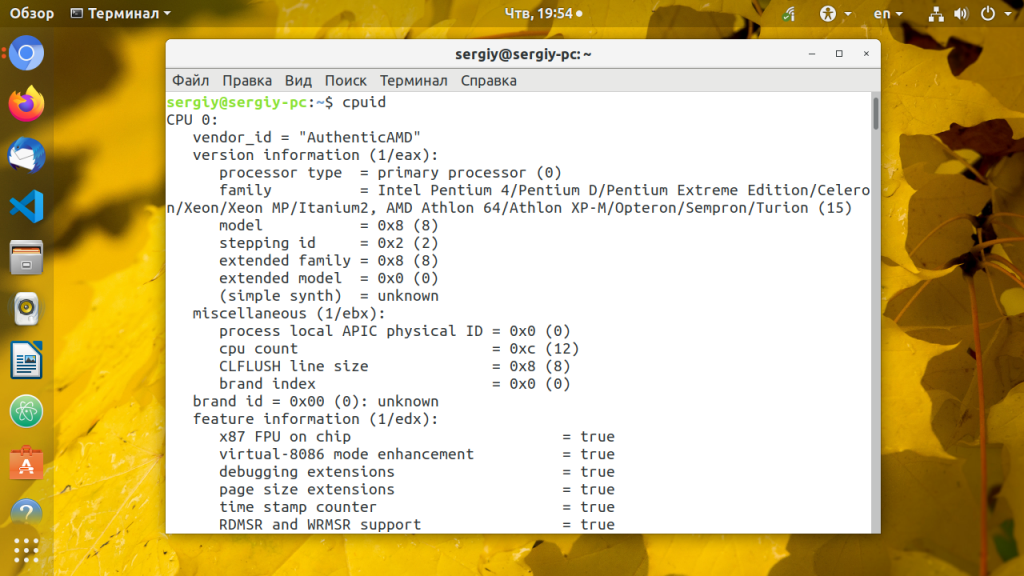Expand the 'en' keyboard layout selector
This screenshot has height=576, width=1024.
click(887, 14)
